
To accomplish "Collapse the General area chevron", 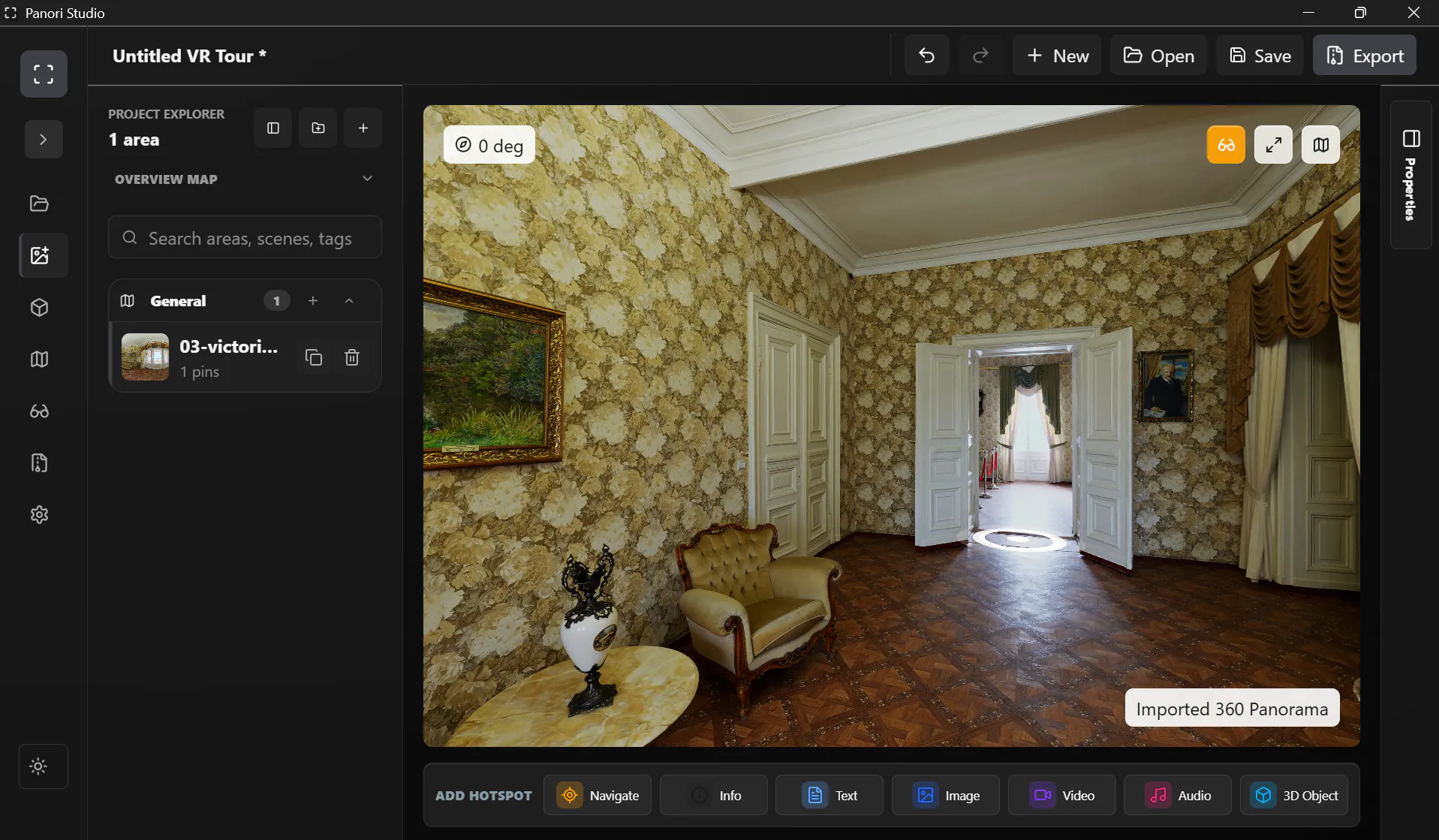I will click(x=349, y=300).
